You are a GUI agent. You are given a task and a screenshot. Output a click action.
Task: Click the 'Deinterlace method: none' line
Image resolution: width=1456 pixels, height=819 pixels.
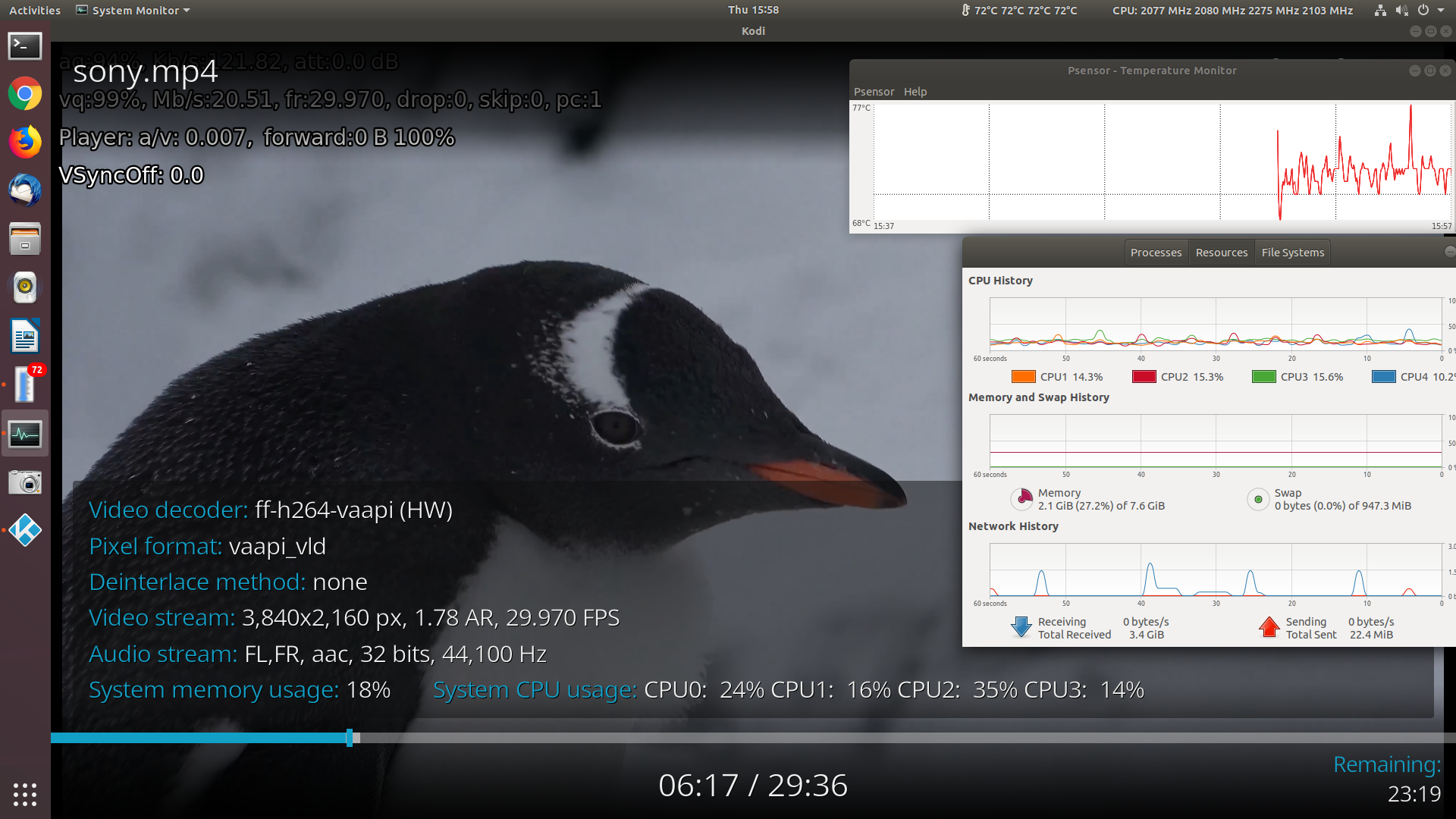(x=228, y=582)
